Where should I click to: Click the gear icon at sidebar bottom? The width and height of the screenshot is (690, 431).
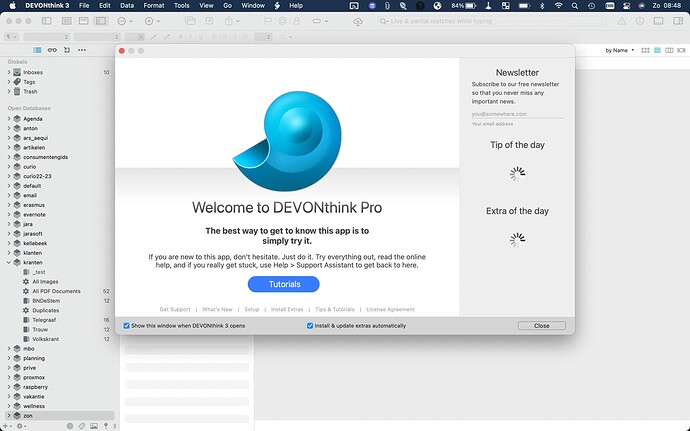point(19,426)
